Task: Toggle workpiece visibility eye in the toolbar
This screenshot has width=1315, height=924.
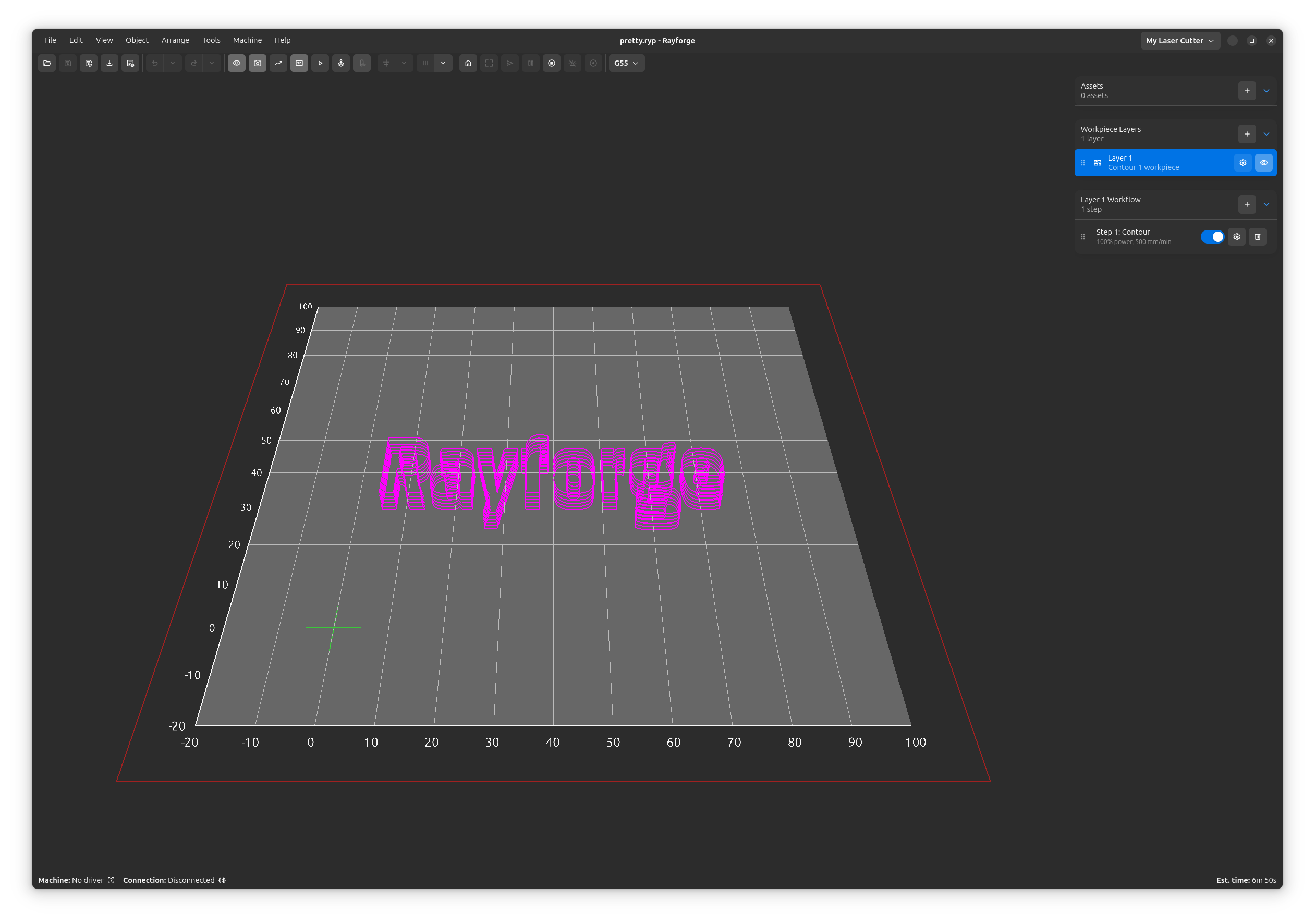Action: point(237,63)
